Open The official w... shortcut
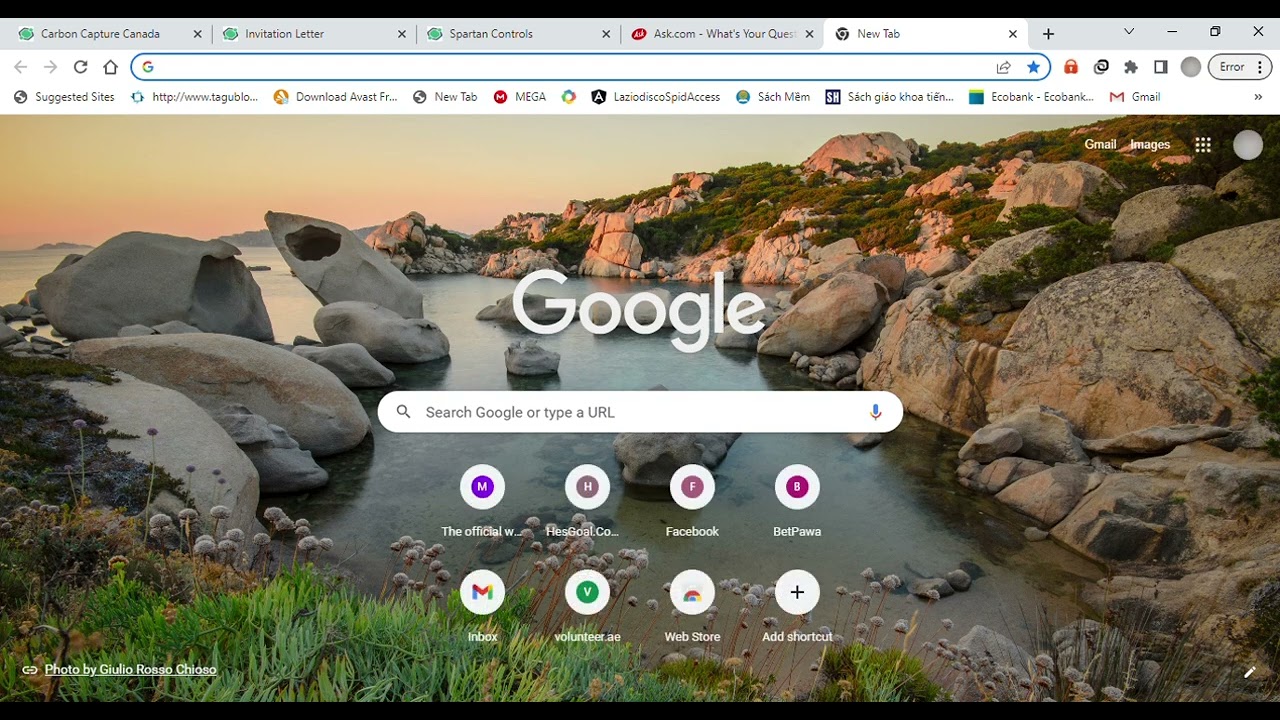 tap(482, 502)
